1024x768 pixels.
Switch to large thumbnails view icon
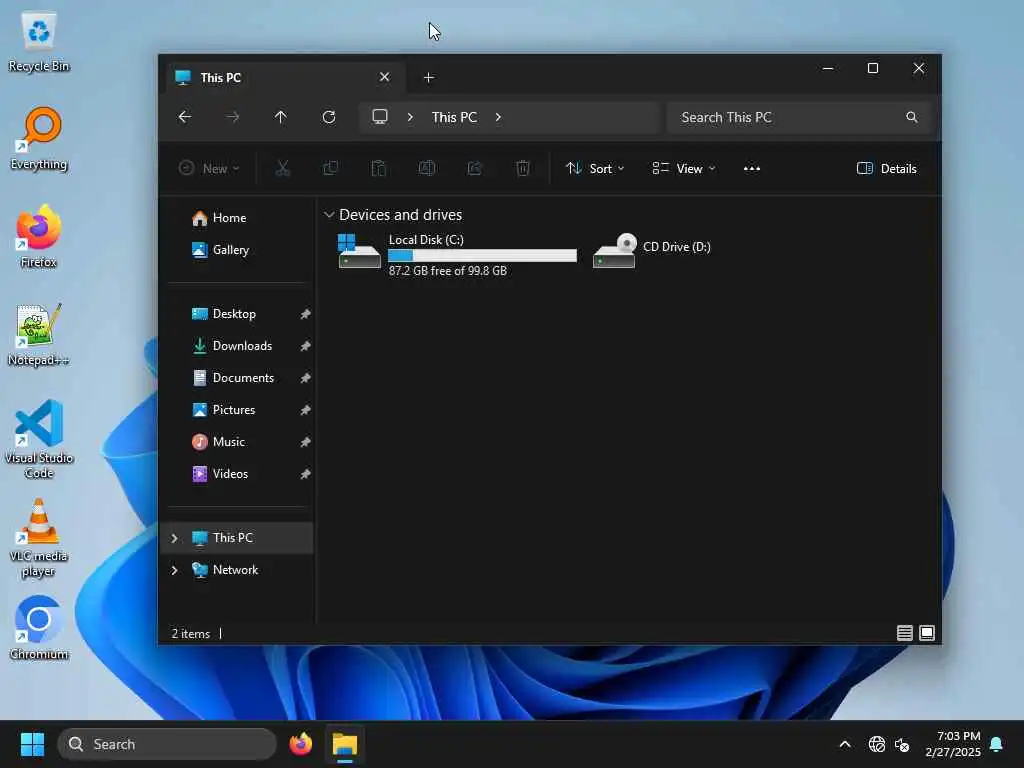coord(927,633)
